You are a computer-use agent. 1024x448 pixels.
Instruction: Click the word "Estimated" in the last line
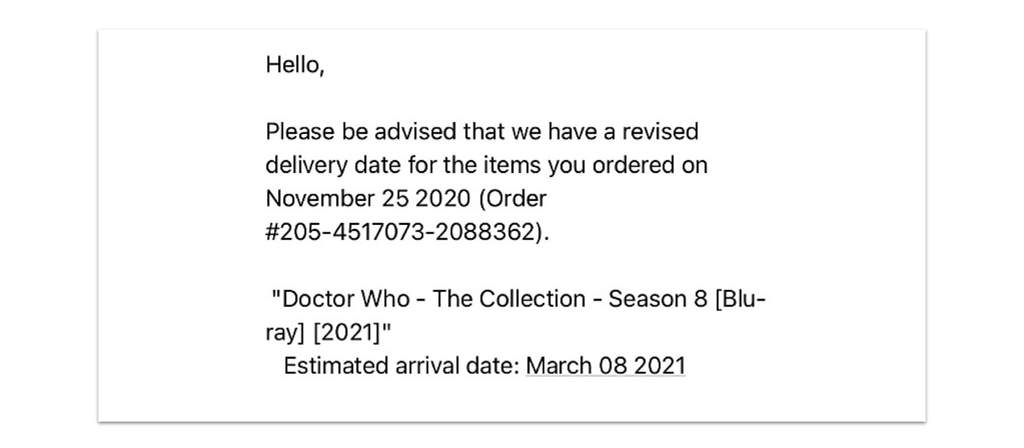tap(336, 366)
